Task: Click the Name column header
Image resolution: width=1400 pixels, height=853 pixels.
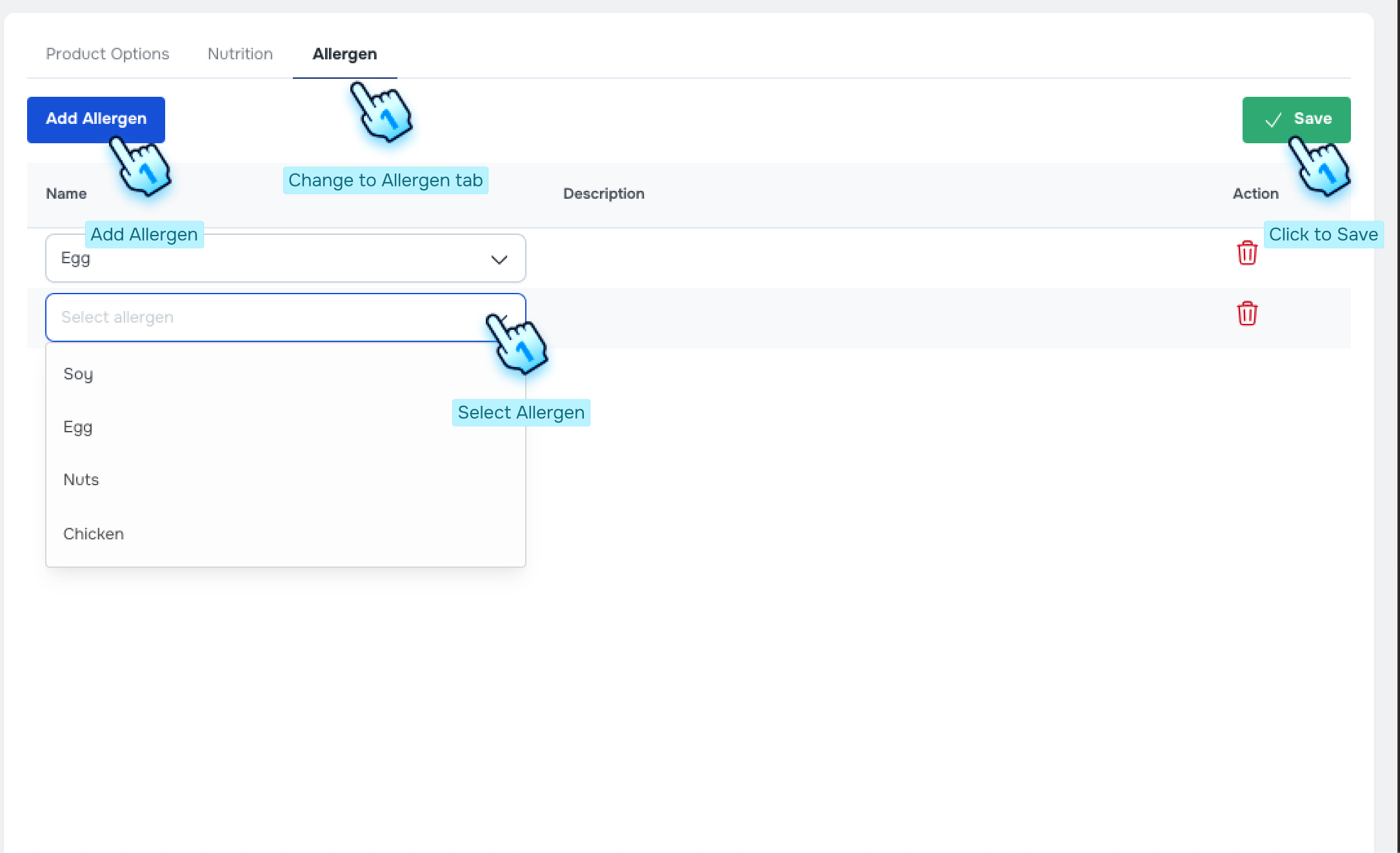Action: (66, 194)
